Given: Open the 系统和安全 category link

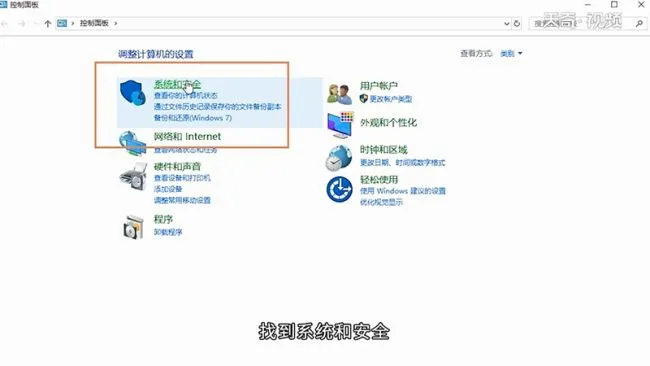Looking at the screenshot, I should 177,84.
